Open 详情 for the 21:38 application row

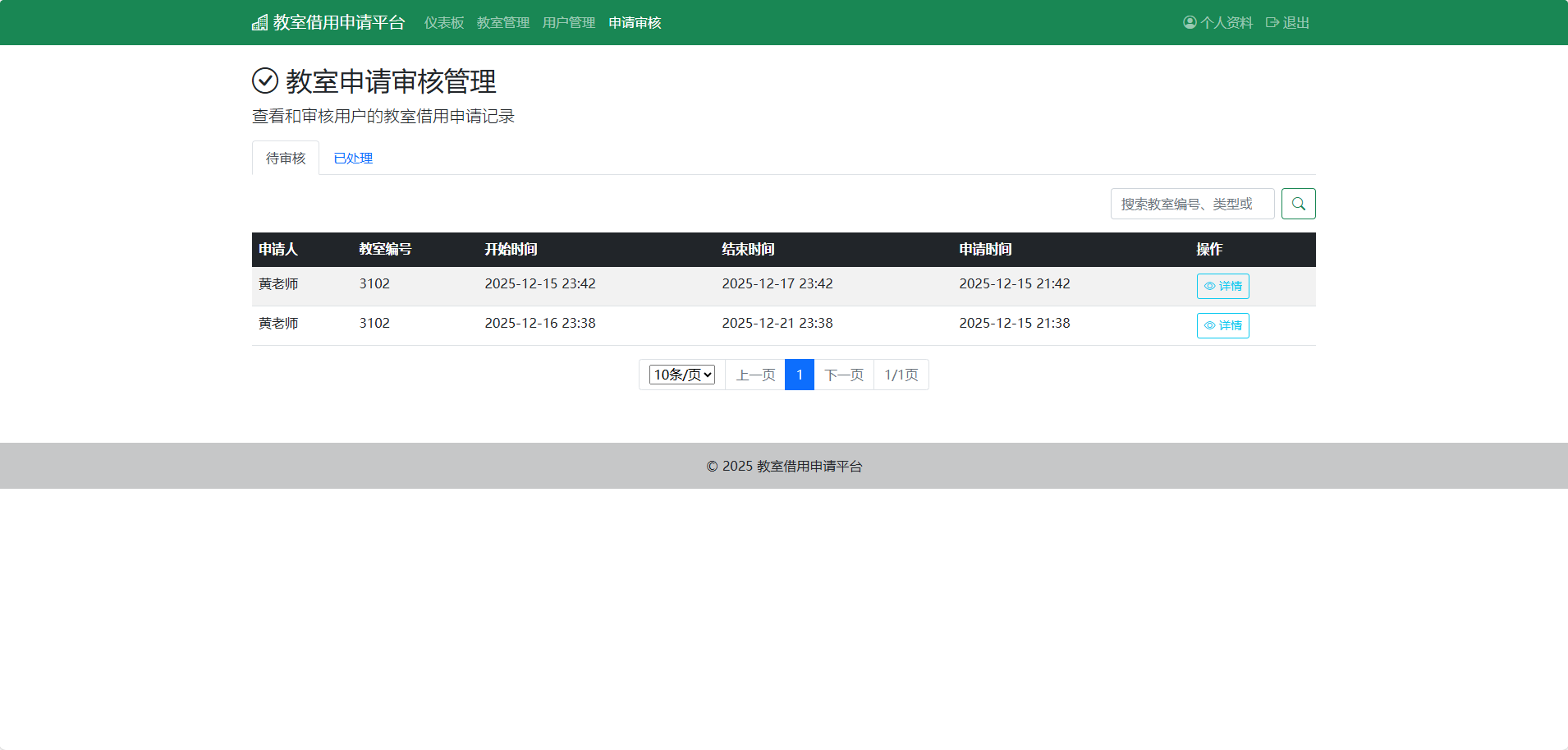point(1222,325)
